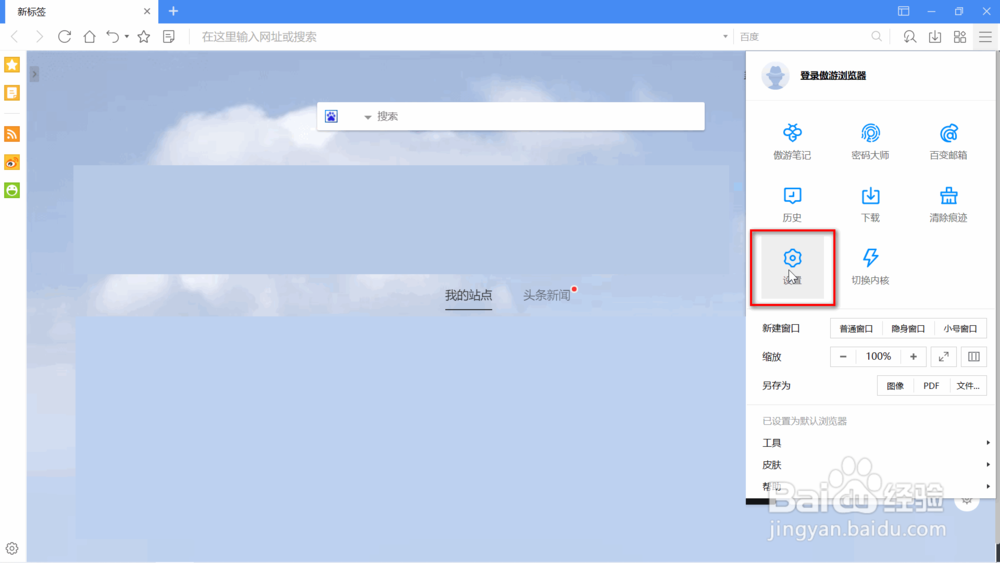
Task: Open the download manager toolbar icon
Action: click(935, 37)
